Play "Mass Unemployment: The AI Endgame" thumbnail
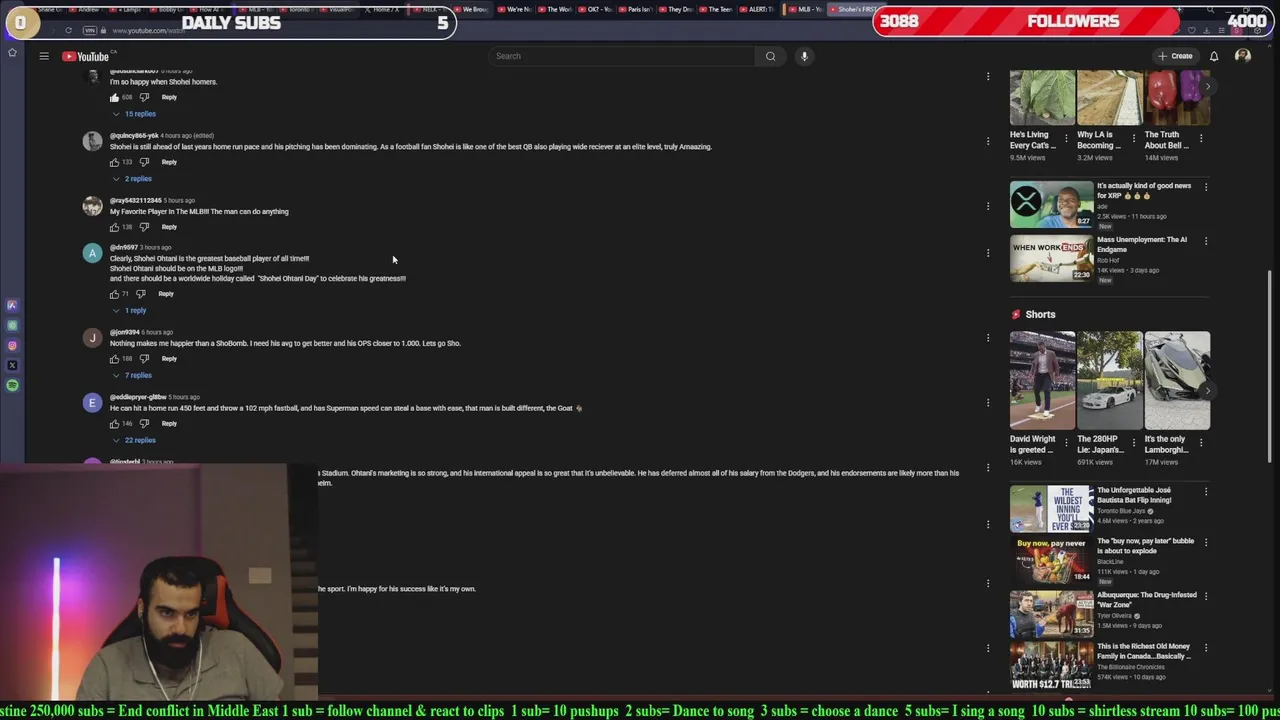This screenshot has width=1280, height=720. pos(1051,259)
